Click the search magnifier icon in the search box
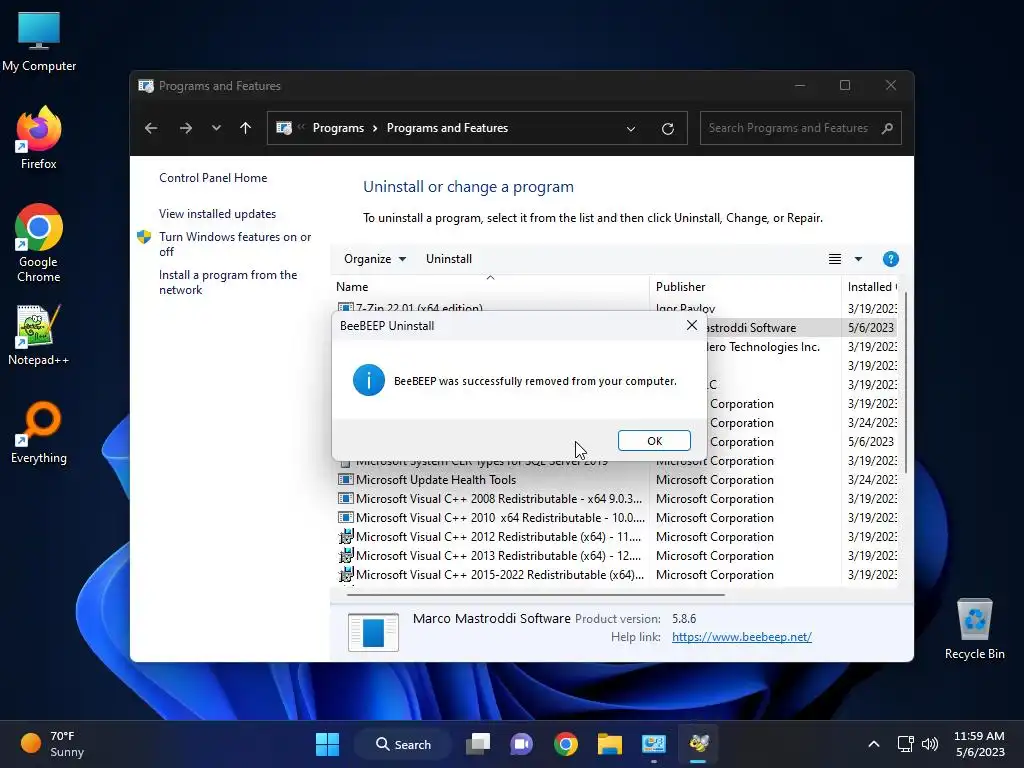The width and height of the screenshot is (1024, 768). pos(887,128)
